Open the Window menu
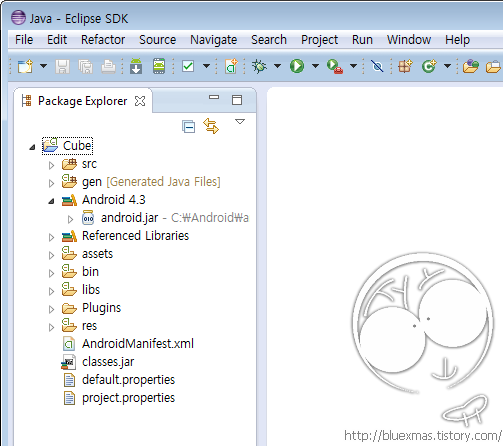 409,40
